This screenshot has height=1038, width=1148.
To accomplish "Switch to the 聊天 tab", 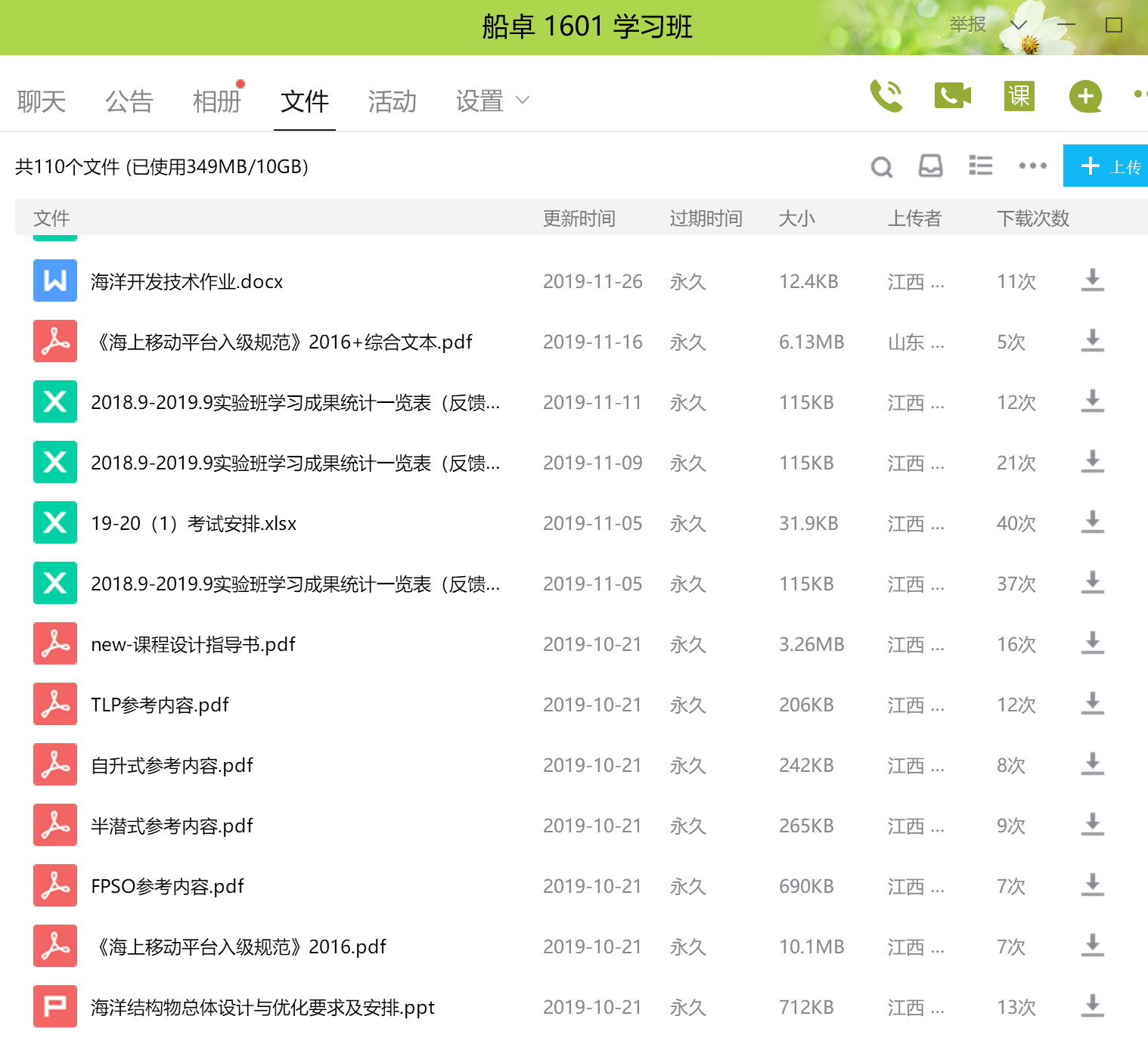I will [x=42, y=101].
